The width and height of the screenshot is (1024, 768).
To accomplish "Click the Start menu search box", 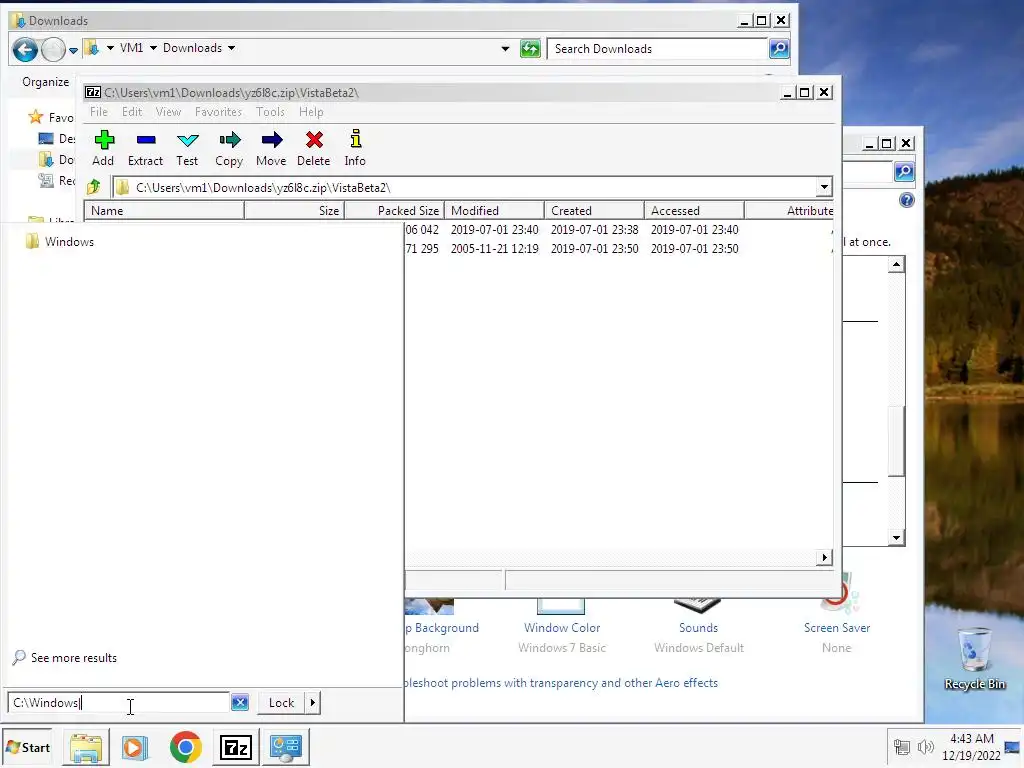I will pos(119,703).
